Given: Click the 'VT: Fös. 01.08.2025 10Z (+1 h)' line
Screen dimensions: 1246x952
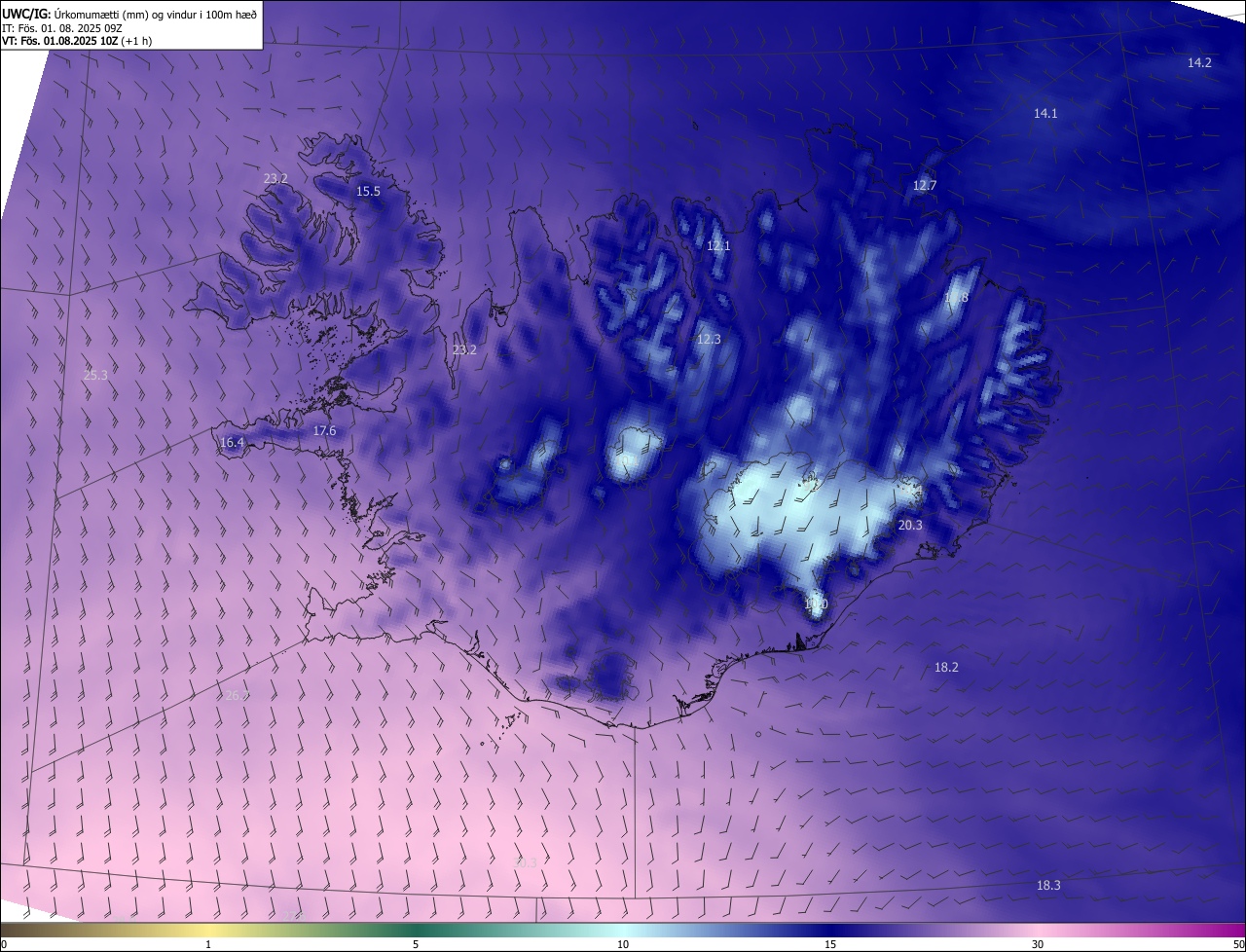Looking at the screenshot, I should (77, 41).
